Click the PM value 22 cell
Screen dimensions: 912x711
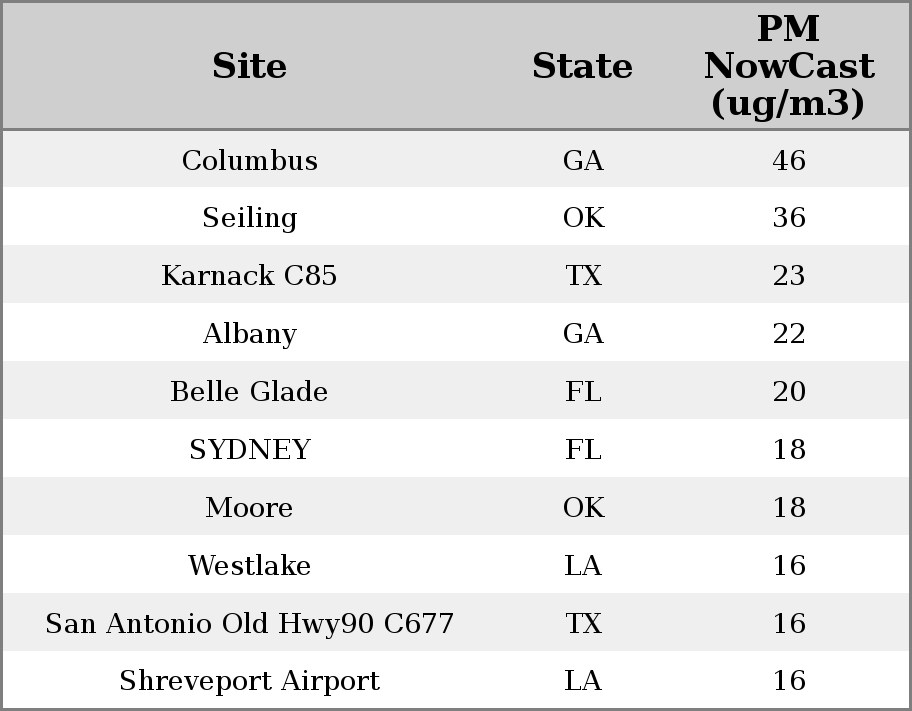pos(788,333)
